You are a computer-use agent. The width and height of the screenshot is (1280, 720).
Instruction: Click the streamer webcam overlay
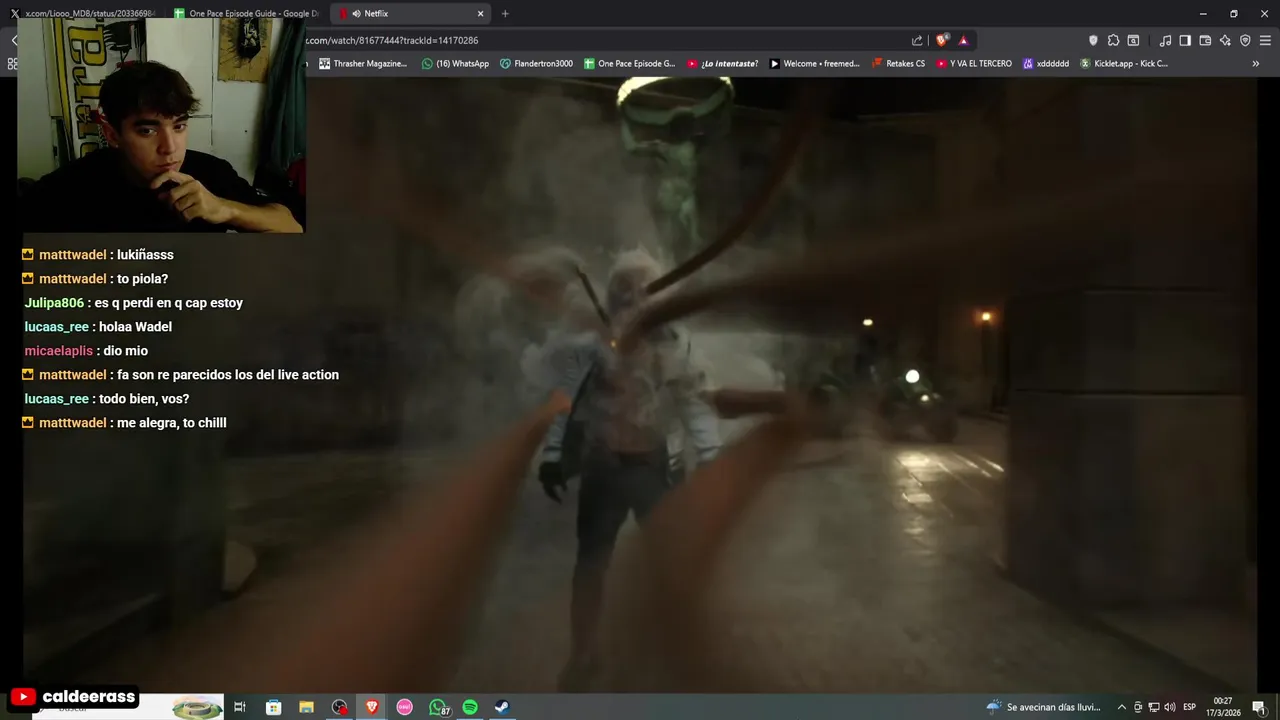pyautogui.click(x=161, y=125)
